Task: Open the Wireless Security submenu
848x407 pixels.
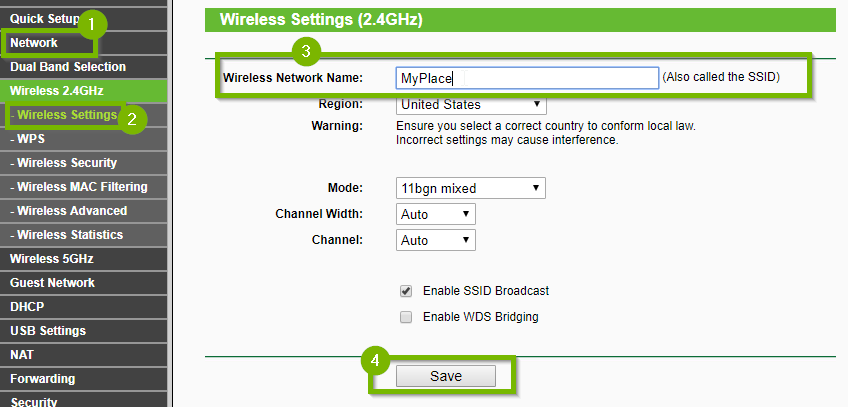Action: [x=84, y=163]
